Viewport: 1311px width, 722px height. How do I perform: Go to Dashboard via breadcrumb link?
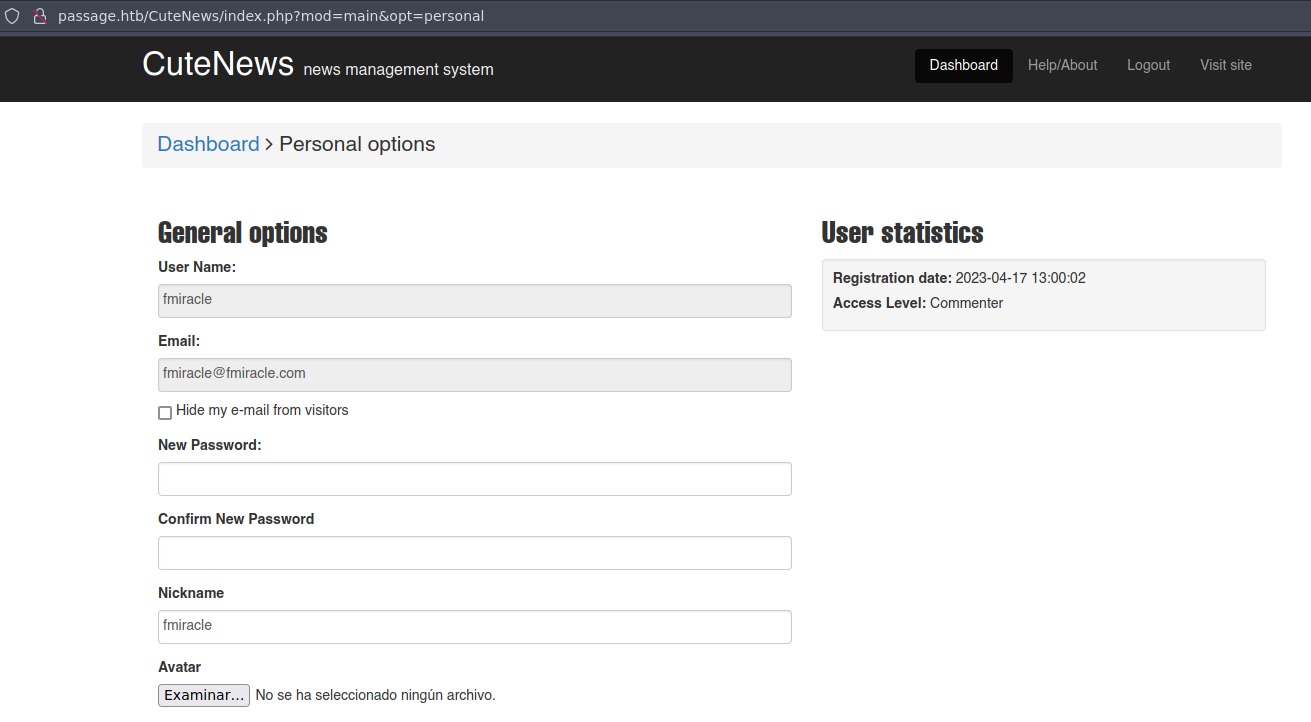pyautogui.click(x=208, y=144)
